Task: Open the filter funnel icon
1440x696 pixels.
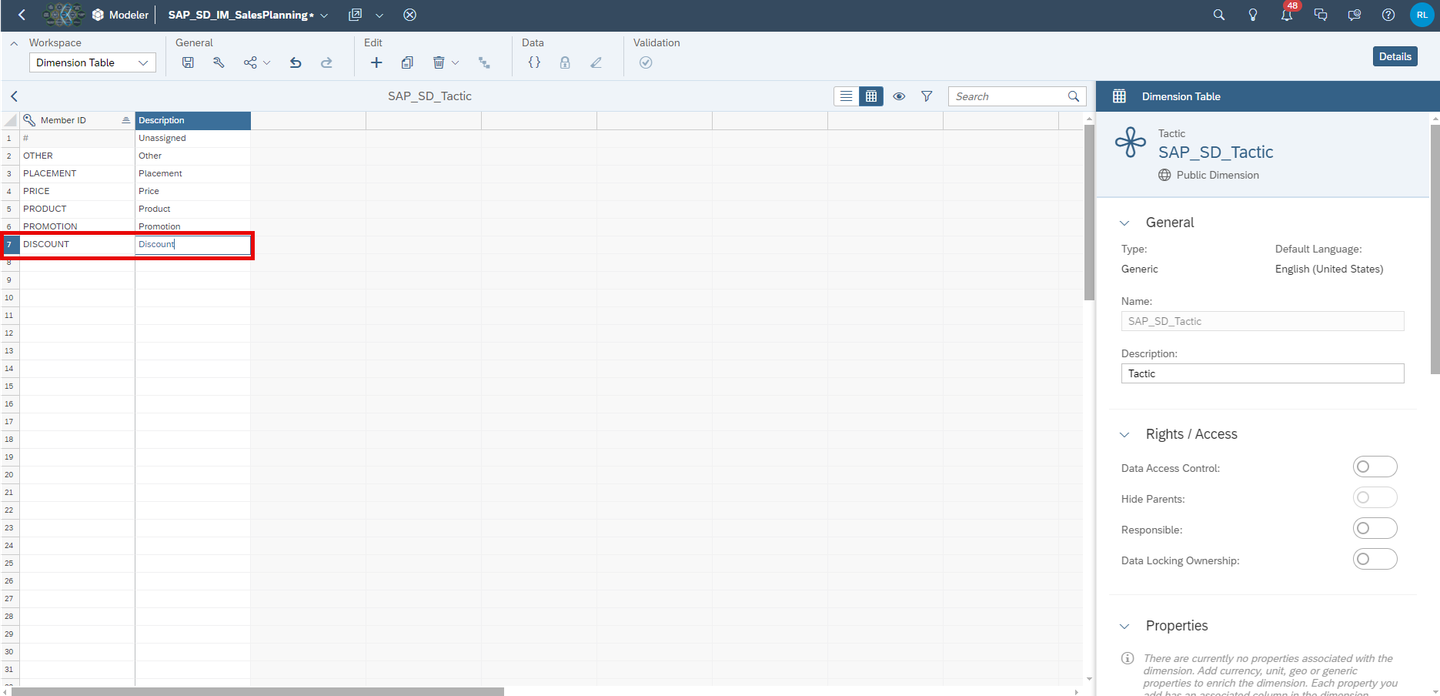Action: 927,97
